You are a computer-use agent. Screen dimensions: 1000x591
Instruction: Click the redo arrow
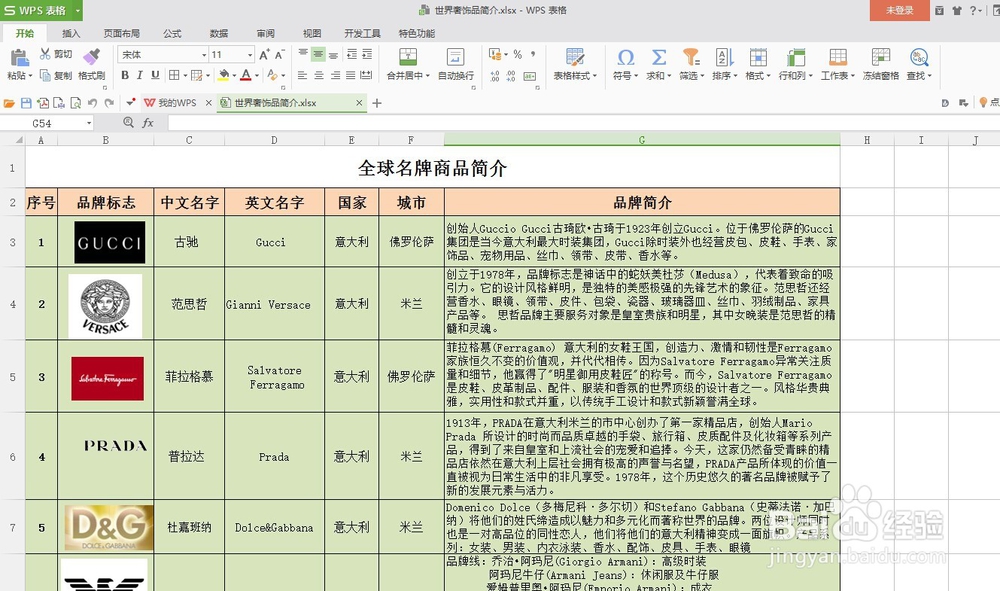point(109,103)
